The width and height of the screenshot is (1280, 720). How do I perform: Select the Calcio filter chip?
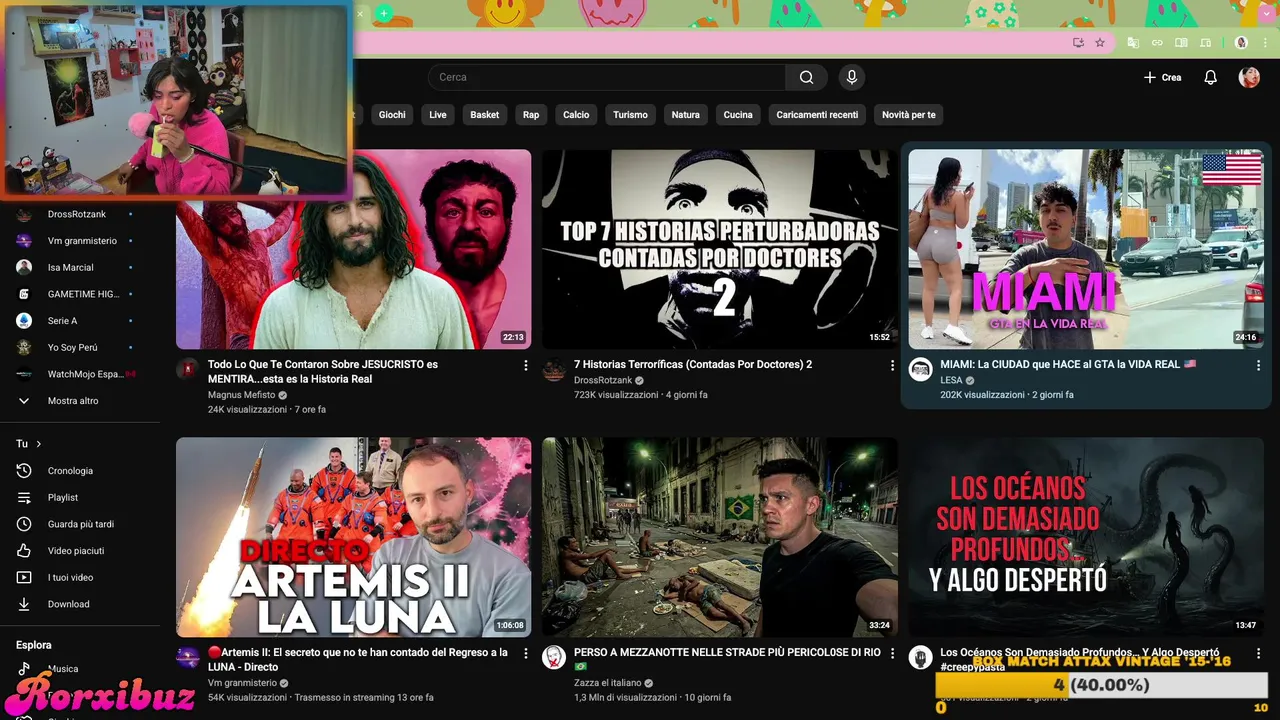pos(576,115)
